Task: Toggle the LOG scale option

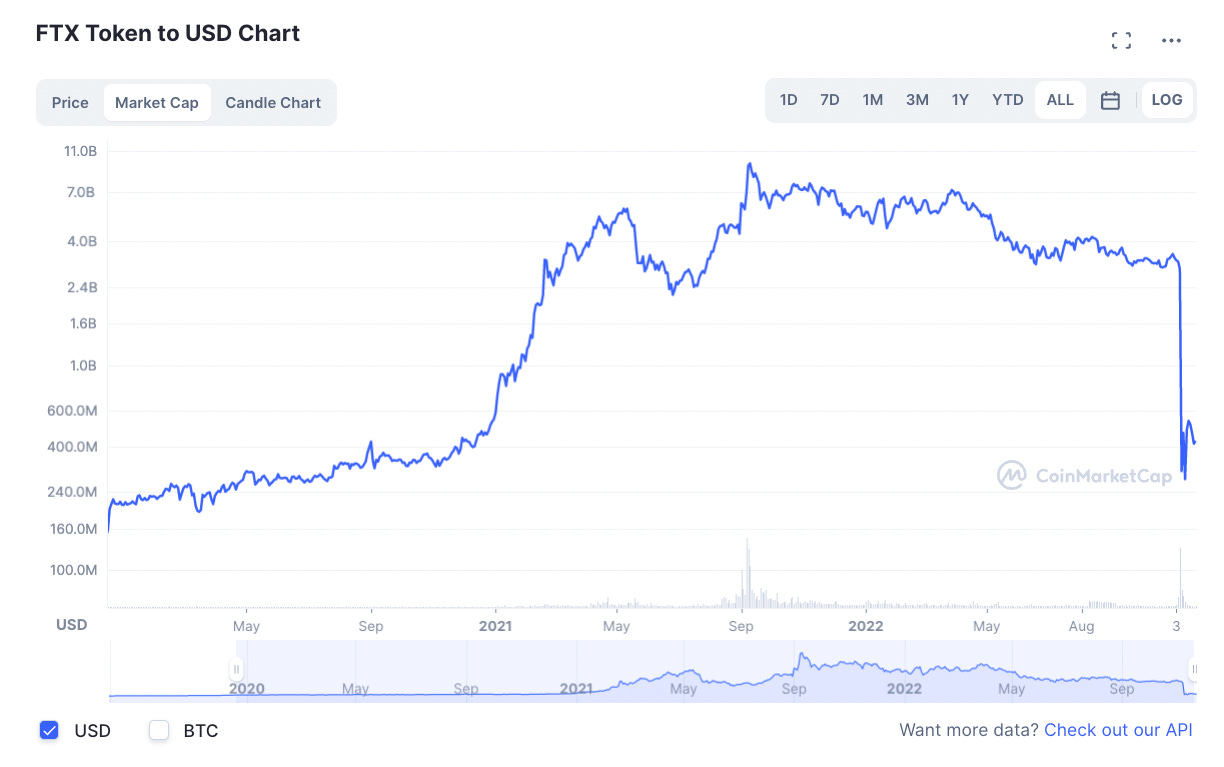Action: coord(1167,100)
